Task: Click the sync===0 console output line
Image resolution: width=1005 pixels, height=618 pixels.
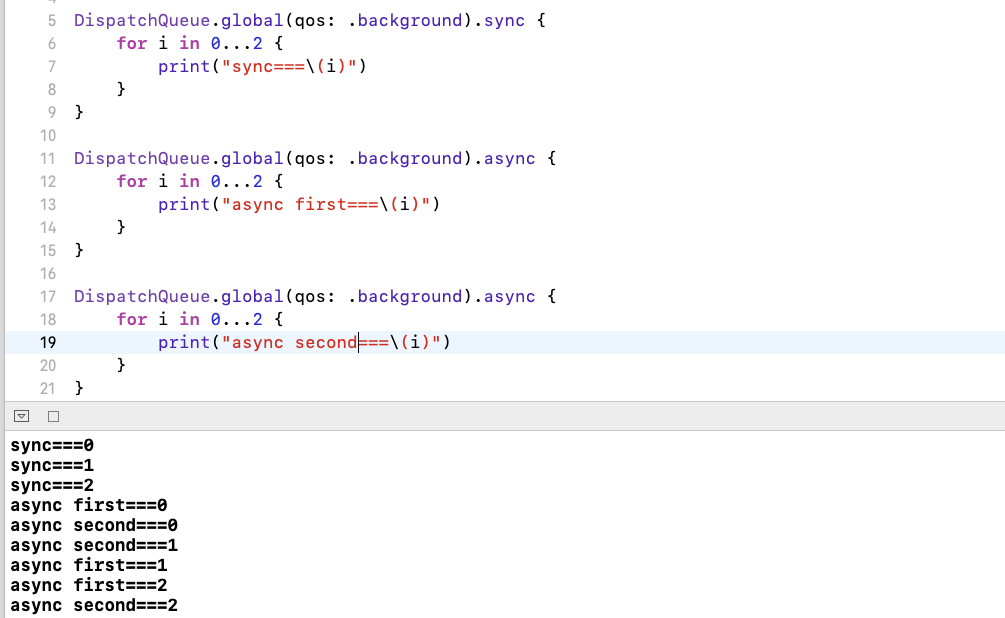Action: [52, 445]
